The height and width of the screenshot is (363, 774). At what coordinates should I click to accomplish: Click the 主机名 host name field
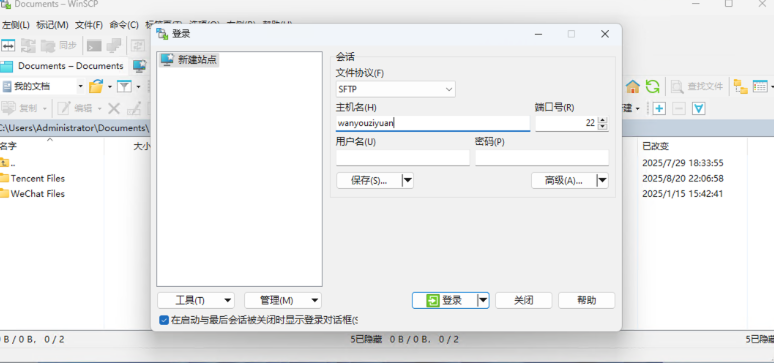pos(433,123)
